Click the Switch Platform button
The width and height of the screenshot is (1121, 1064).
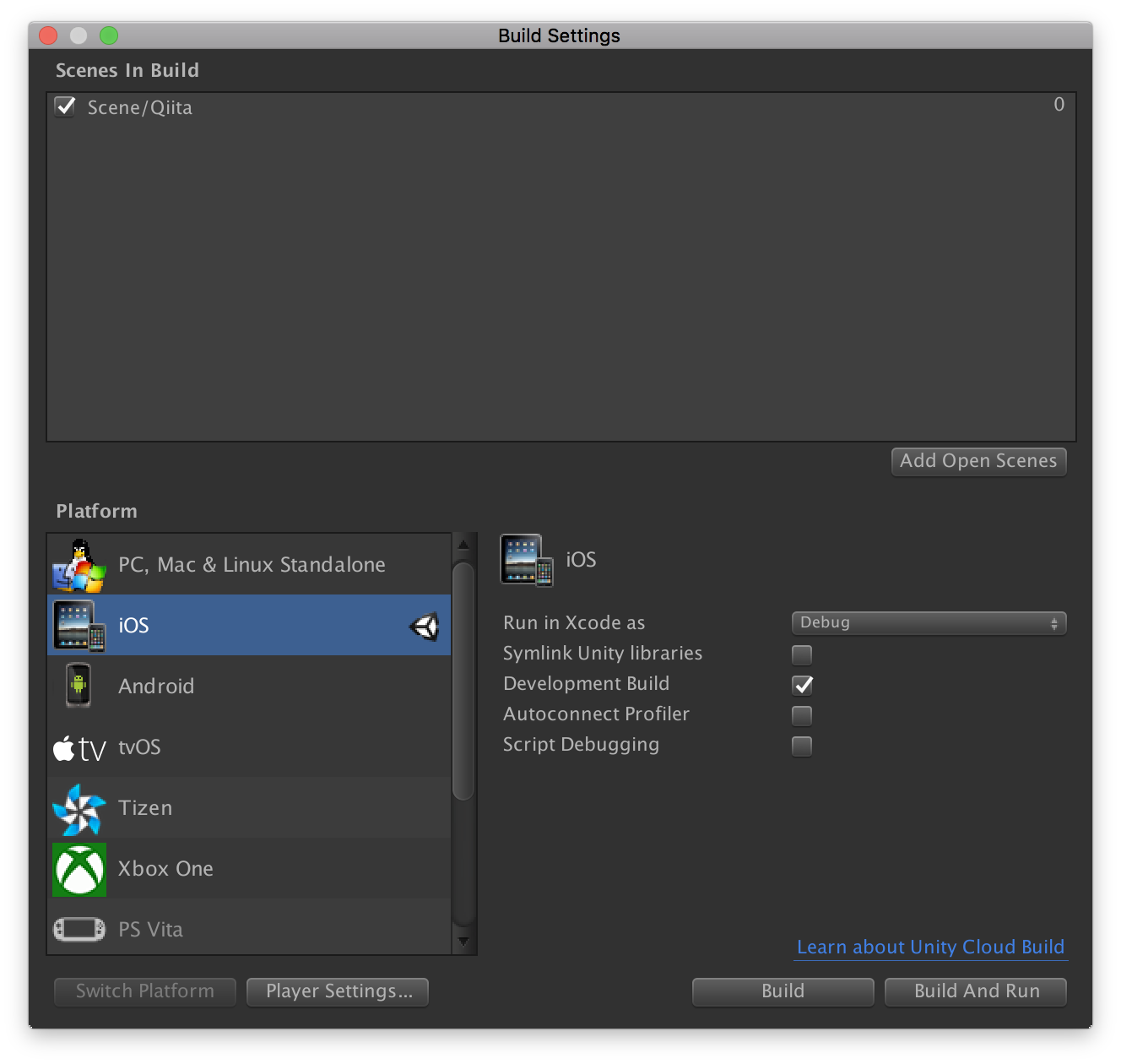pos(145,991)
